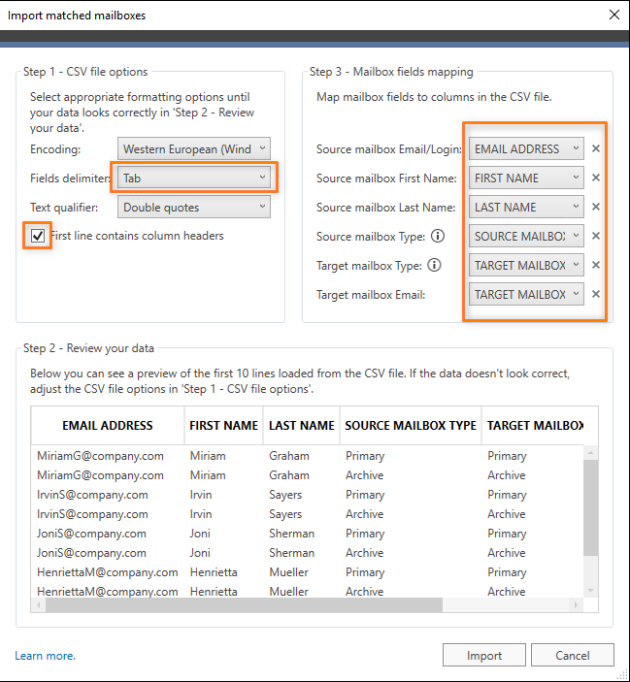The image size is (630, 682).
Task: Clear the Target mailbox Type mapping
Action: point(596,265)
